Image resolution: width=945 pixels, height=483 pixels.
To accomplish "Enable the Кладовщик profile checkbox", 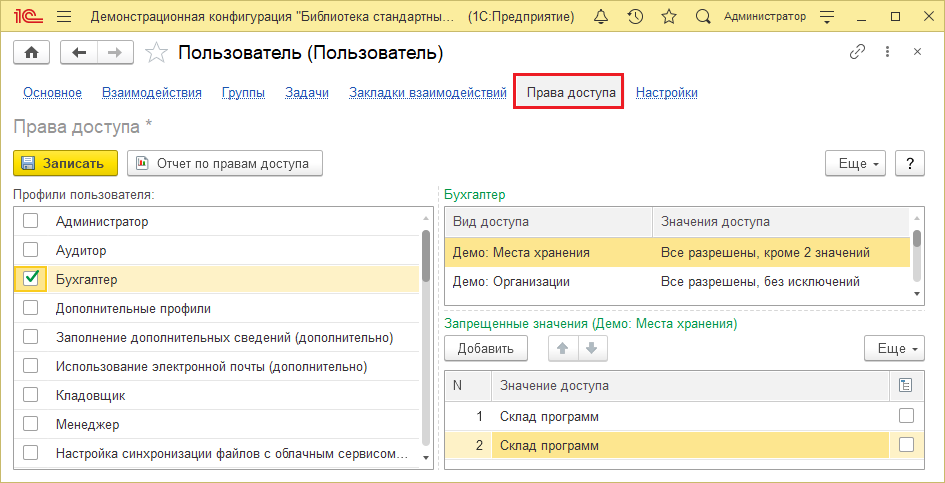I will tap(30, 394).
